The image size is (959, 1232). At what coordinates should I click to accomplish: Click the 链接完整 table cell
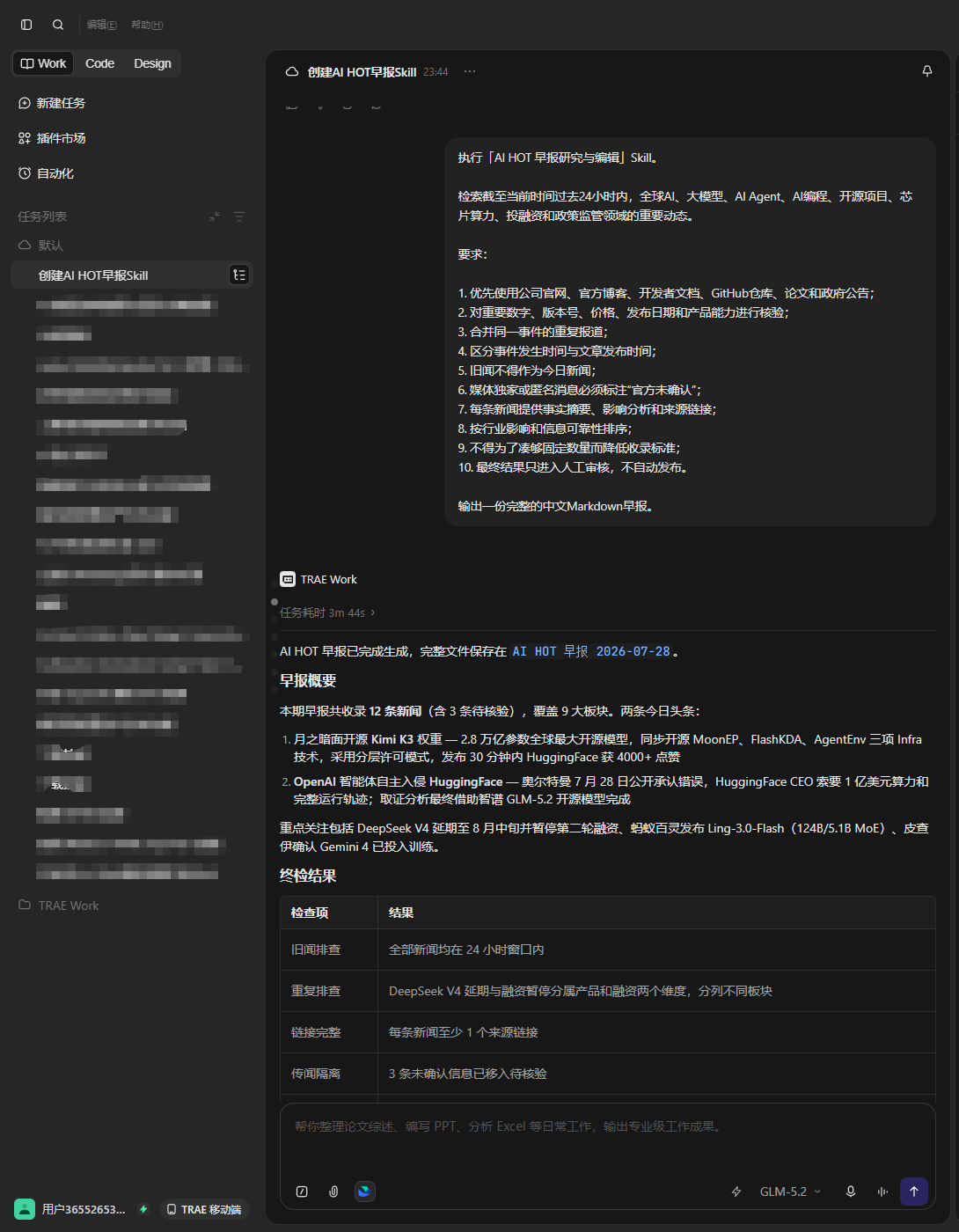329,1032
